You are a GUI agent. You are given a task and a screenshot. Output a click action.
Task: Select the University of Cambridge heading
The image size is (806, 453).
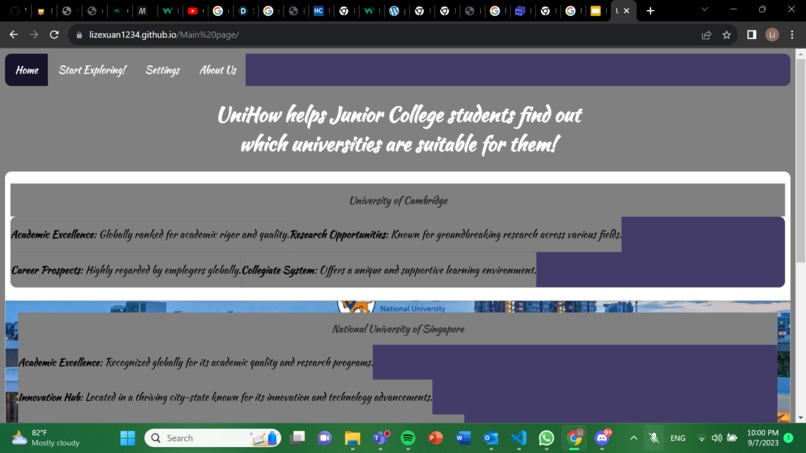398,201
